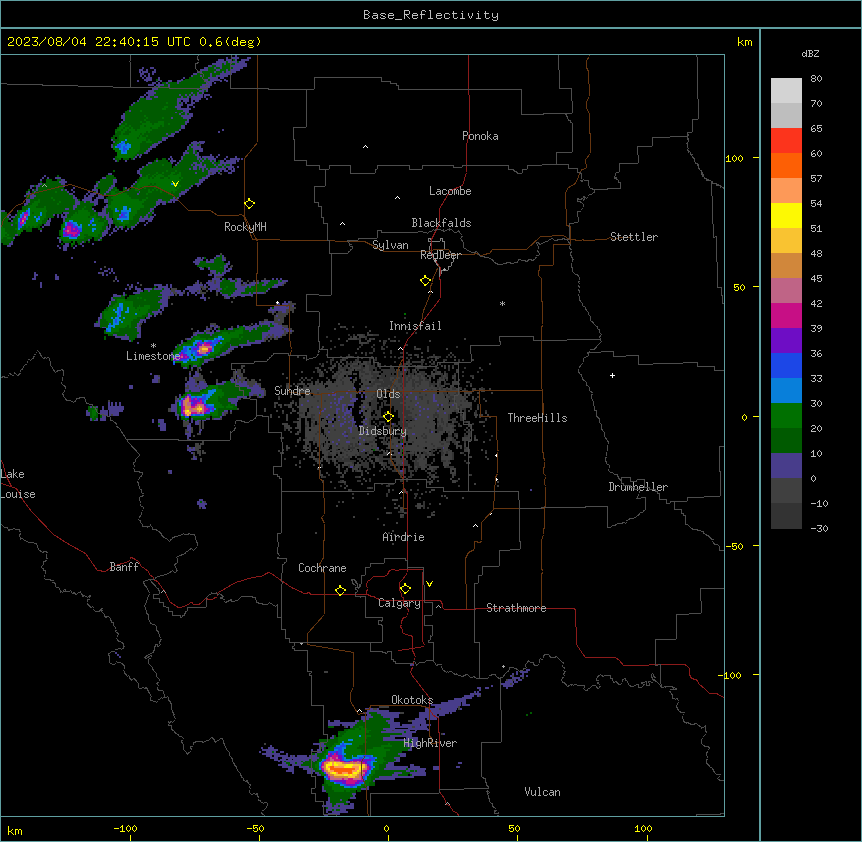
Task: Pick the mauve 42-45 dBZ legend swatch
Action: [786, 291]
